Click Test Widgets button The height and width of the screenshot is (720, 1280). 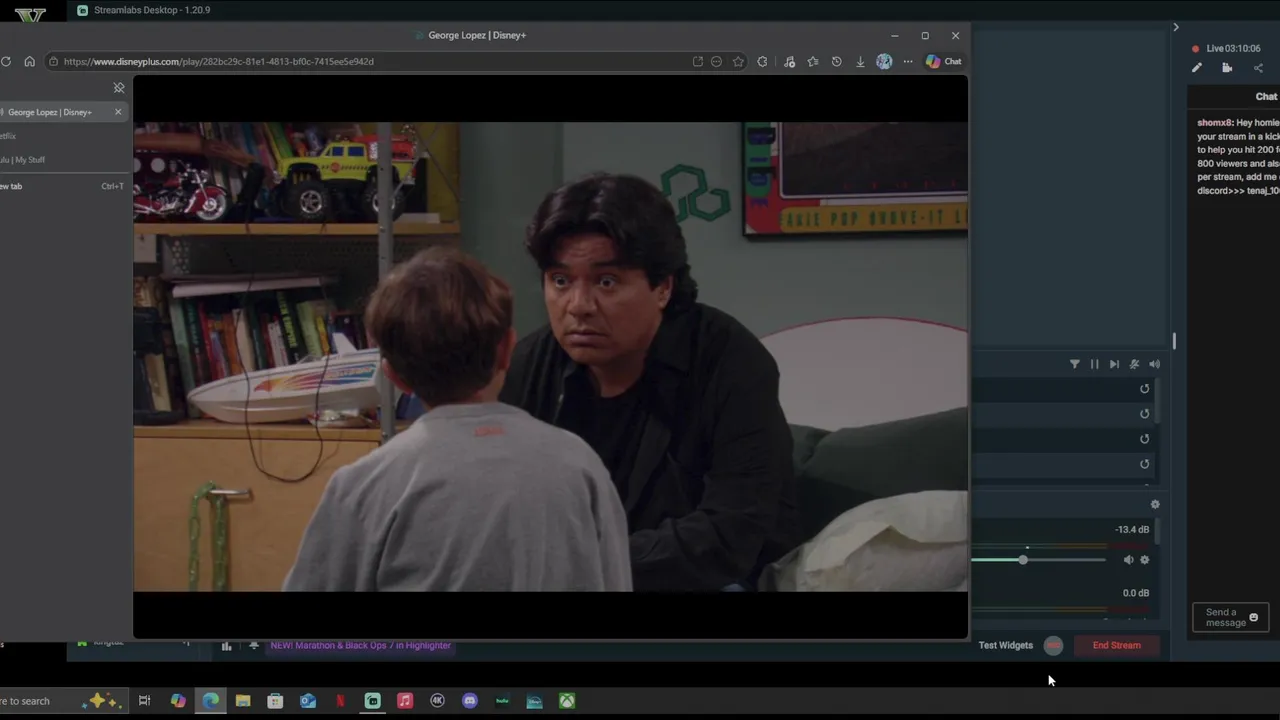[x=1005, y=645]
